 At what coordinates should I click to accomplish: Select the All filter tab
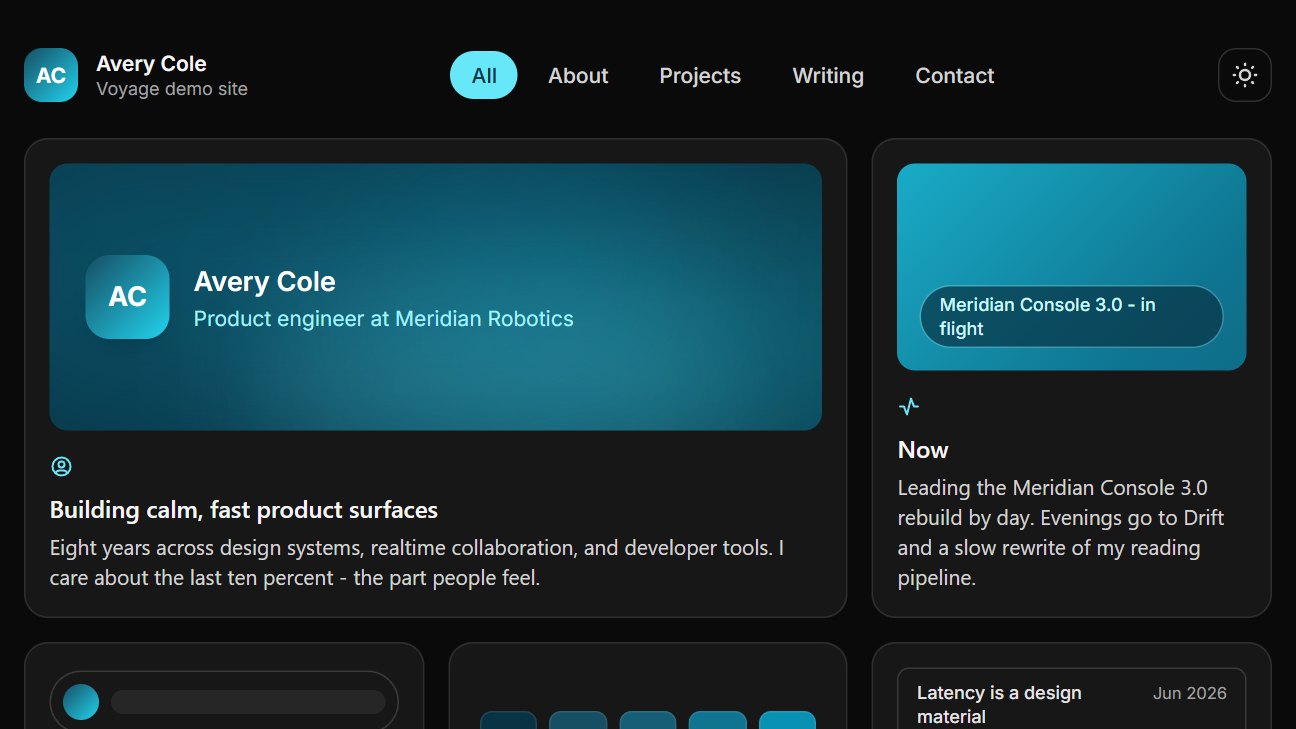coord(484,75)
